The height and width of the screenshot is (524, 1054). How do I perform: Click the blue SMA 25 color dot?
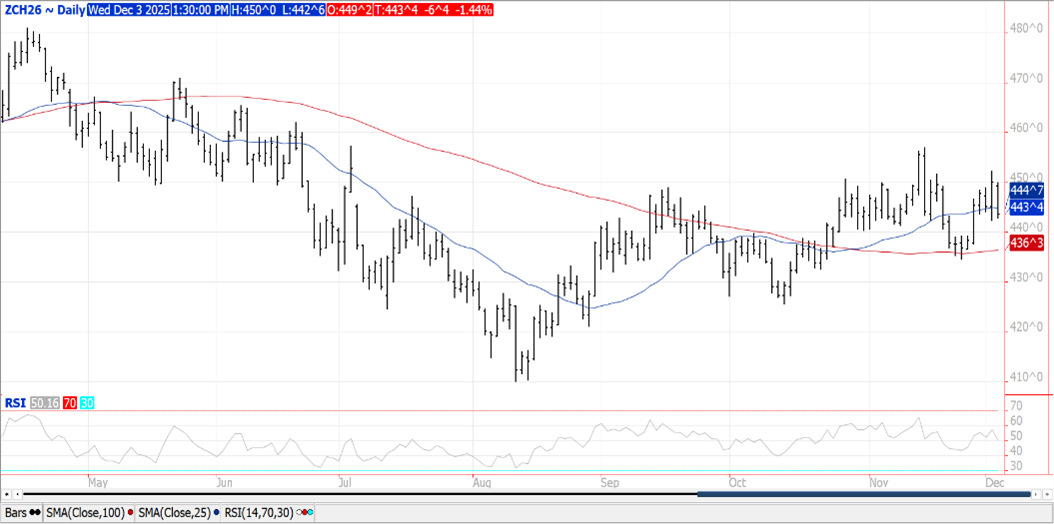click(217, 513)
